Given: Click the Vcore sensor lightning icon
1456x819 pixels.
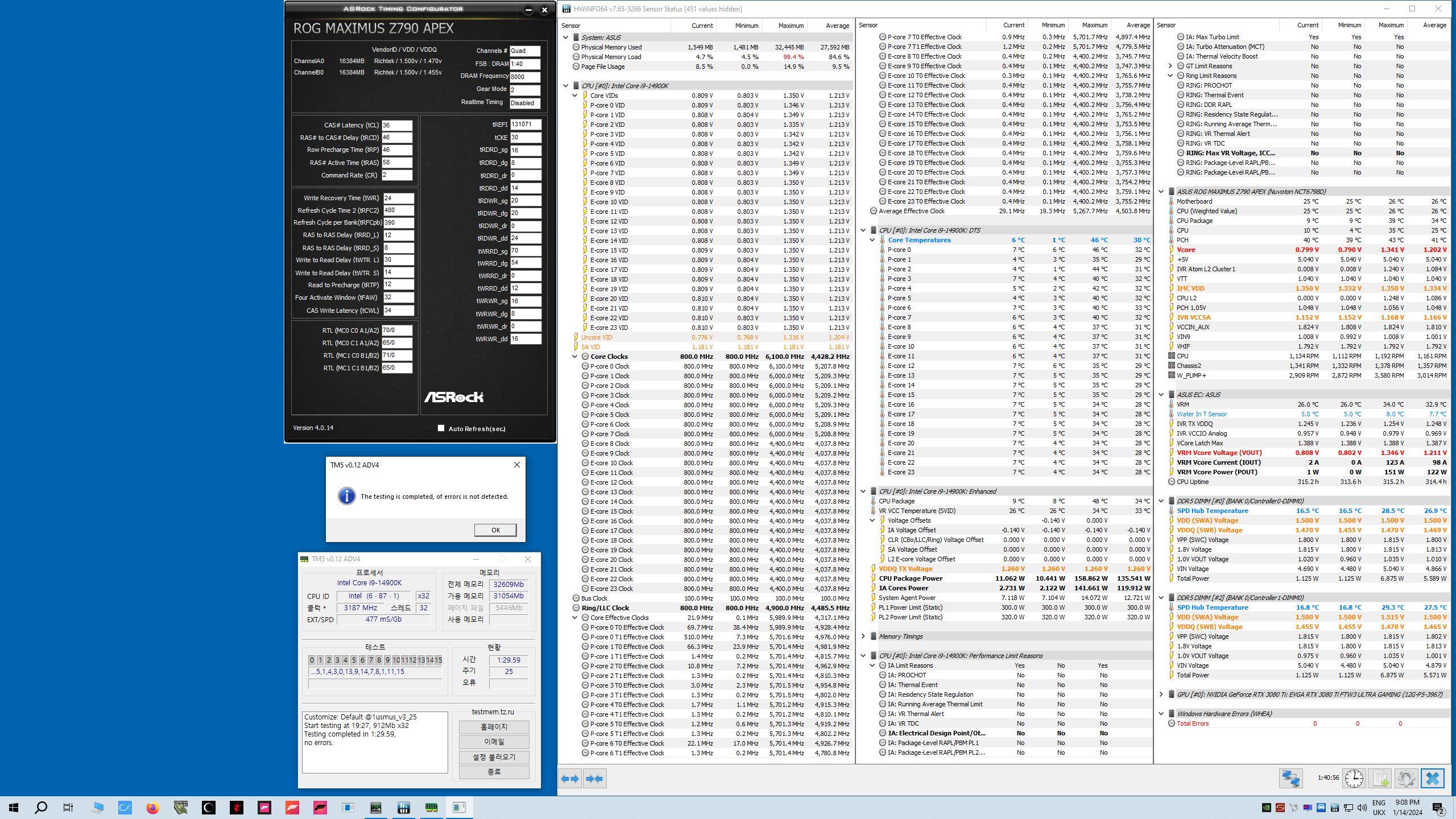Looking at the screenshot, I should [x=1172, y=250].
